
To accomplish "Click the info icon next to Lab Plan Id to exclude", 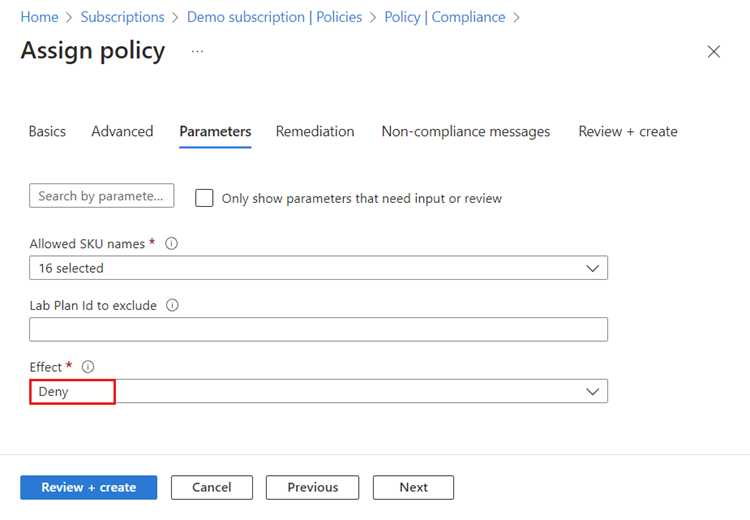I will tap(172, 305).
